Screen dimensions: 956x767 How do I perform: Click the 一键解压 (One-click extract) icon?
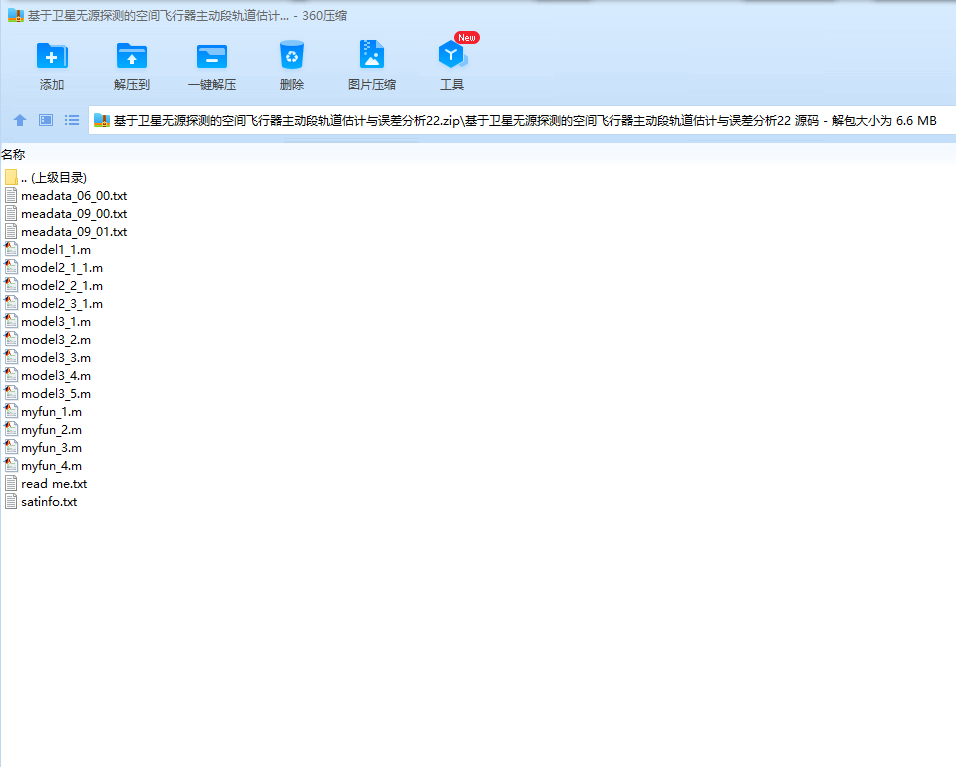212,56
